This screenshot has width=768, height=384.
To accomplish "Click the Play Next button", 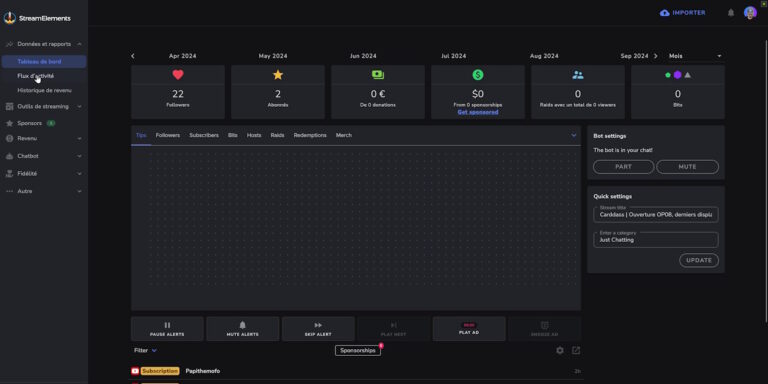I will tap(393, 329).
